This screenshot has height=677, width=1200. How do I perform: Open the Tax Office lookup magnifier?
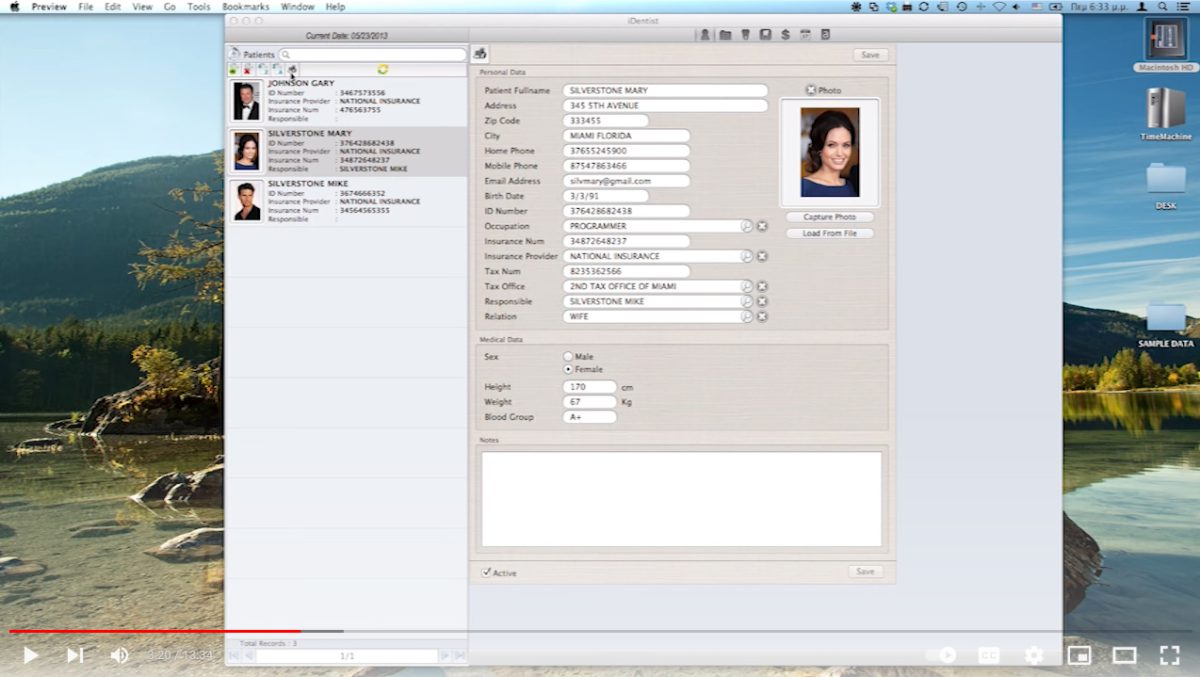point(746,286)
